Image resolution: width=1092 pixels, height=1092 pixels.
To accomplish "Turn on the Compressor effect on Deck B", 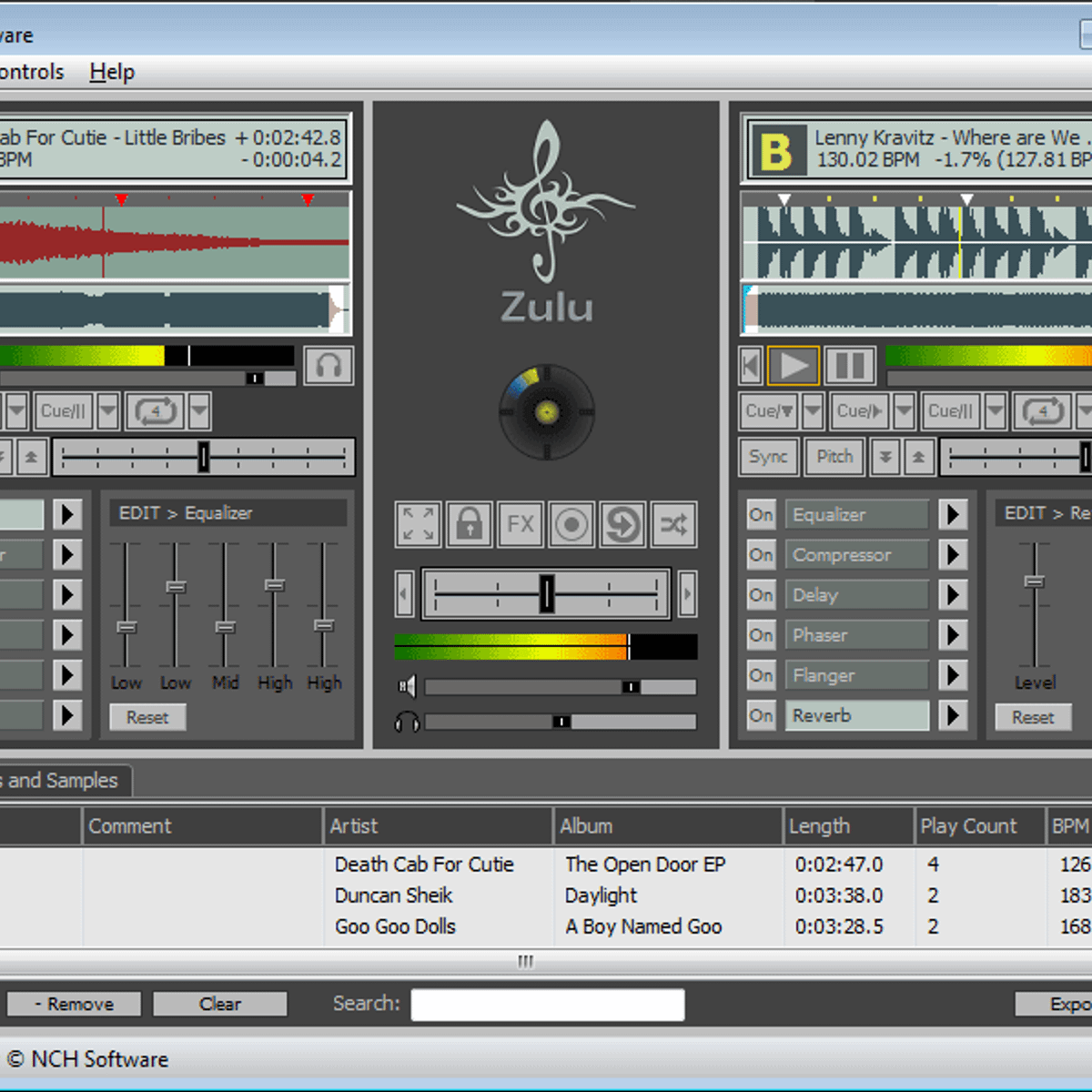I will 761,555.
